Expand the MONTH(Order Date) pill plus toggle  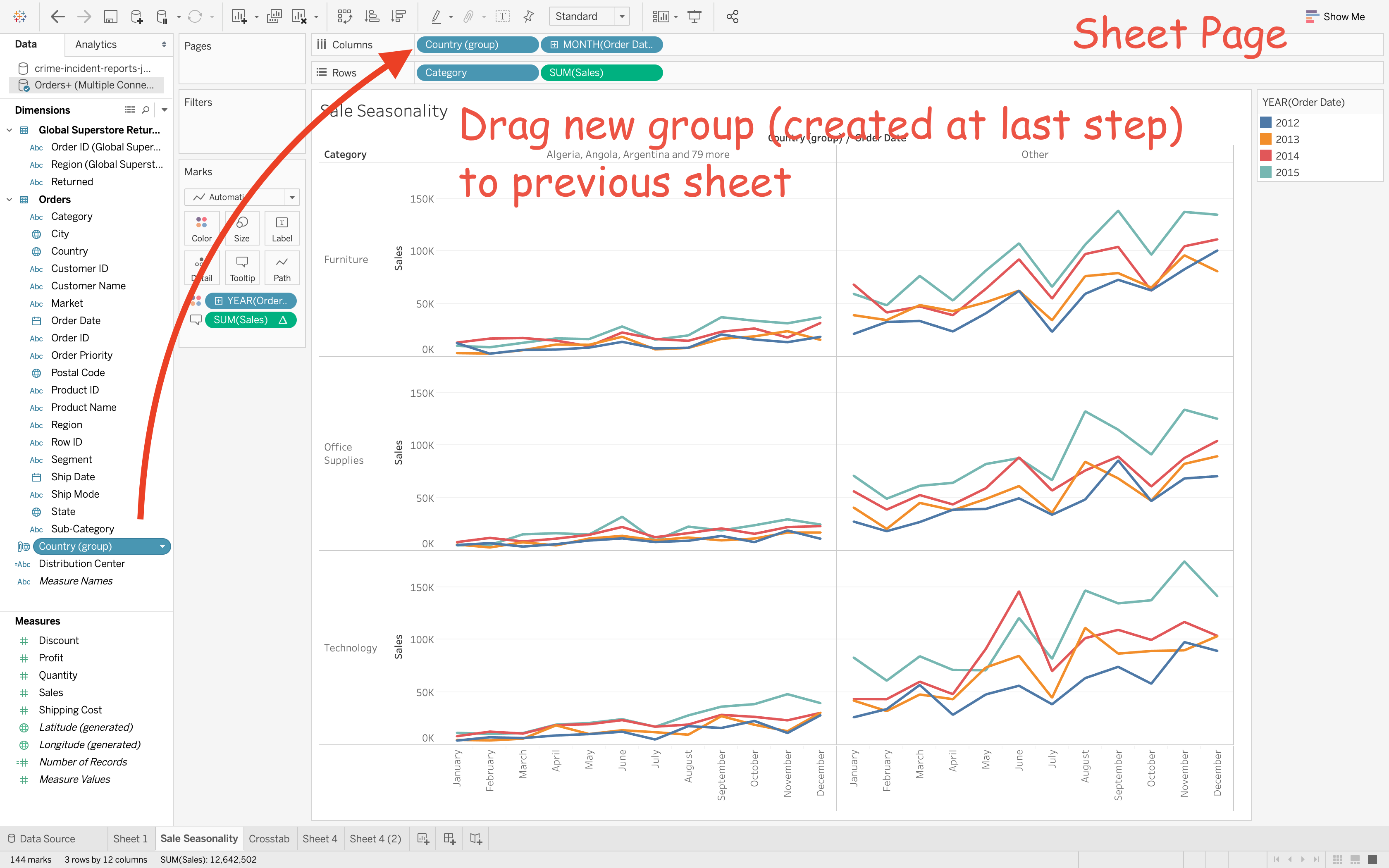pos(554,45)
